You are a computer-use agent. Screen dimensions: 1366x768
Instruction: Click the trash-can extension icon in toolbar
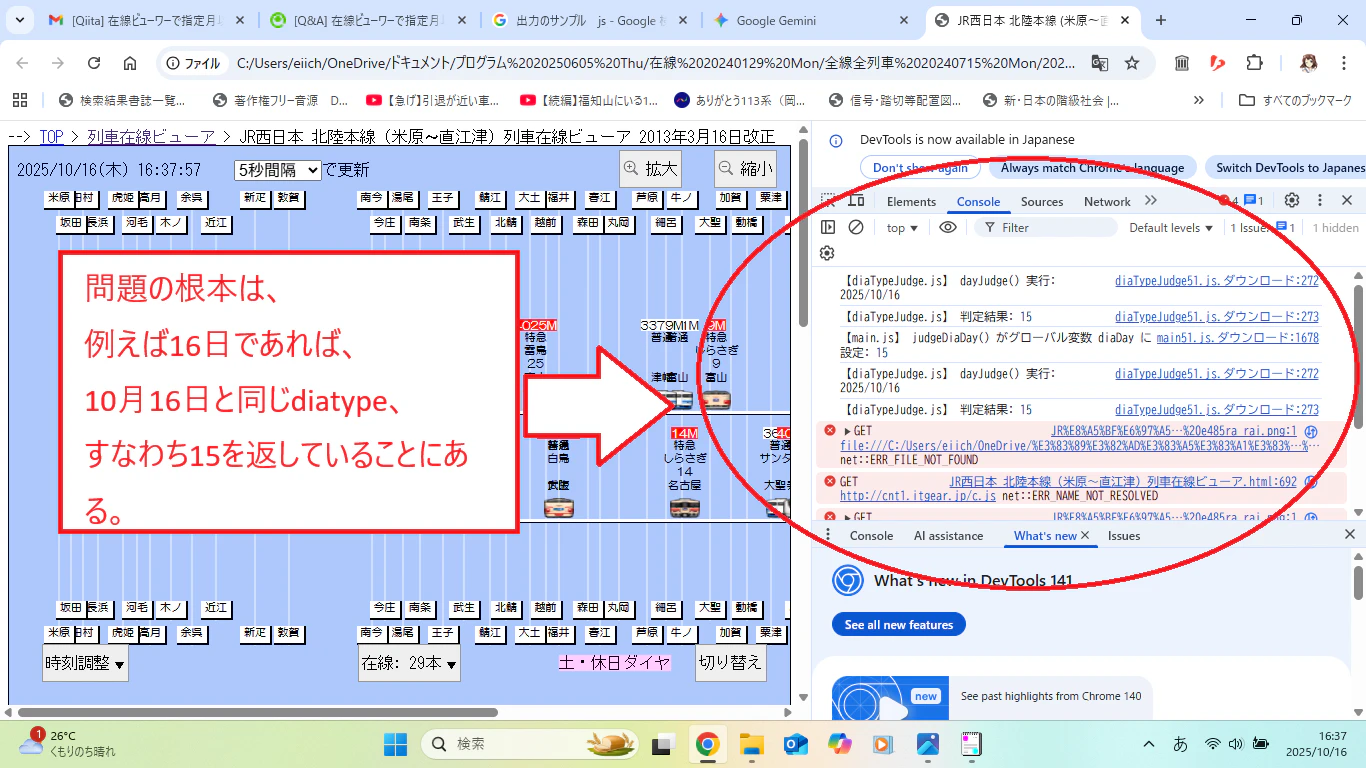point(1182,63)
